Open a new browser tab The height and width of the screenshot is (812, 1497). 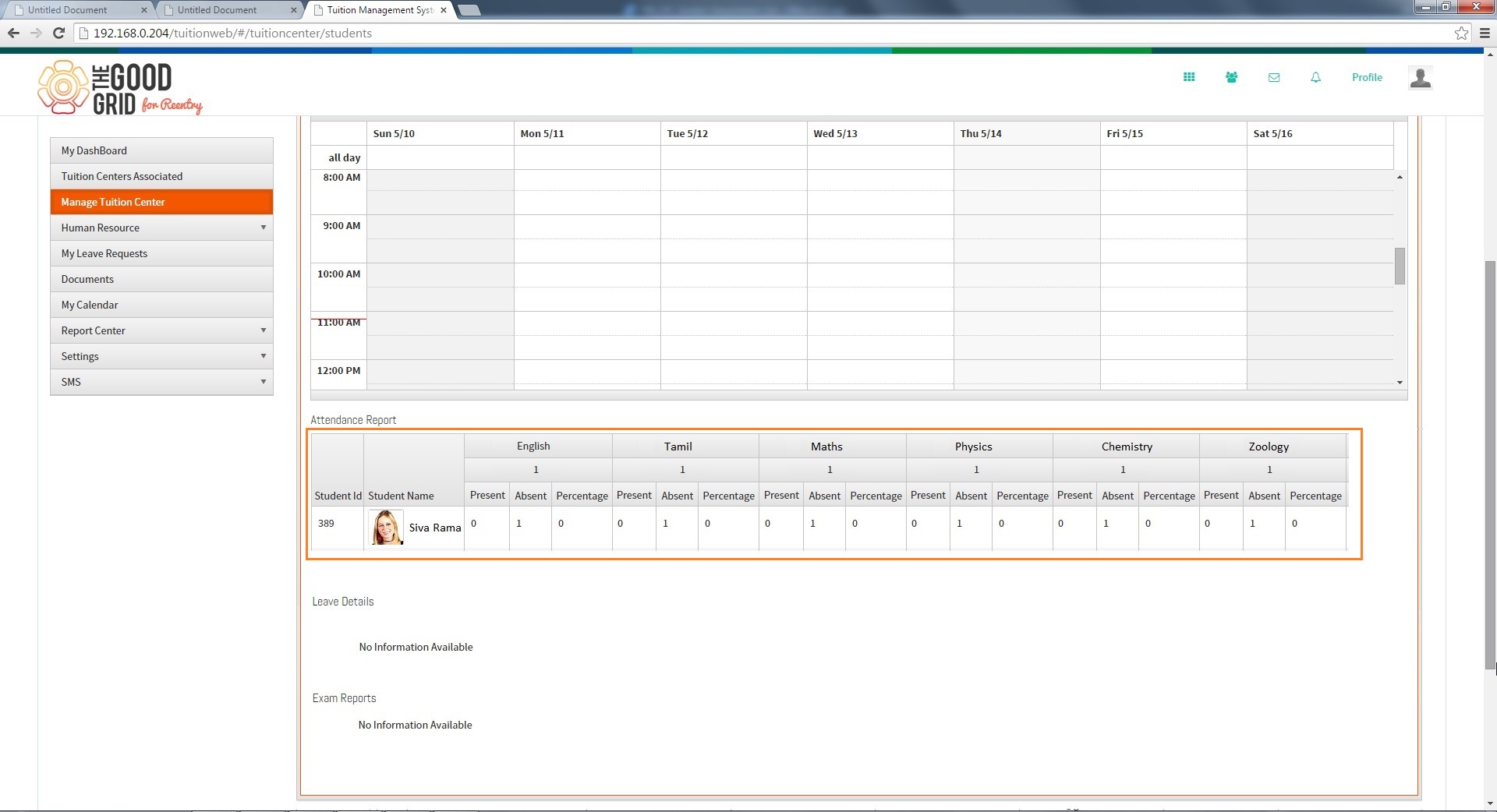[469, 10]
